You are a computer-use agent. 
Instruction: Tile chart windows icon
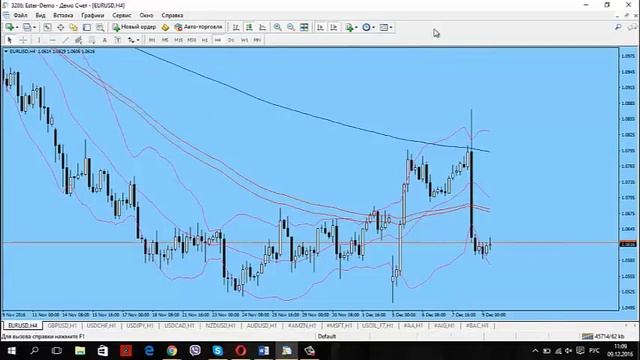pyautogui.click(x=304, y=27)
